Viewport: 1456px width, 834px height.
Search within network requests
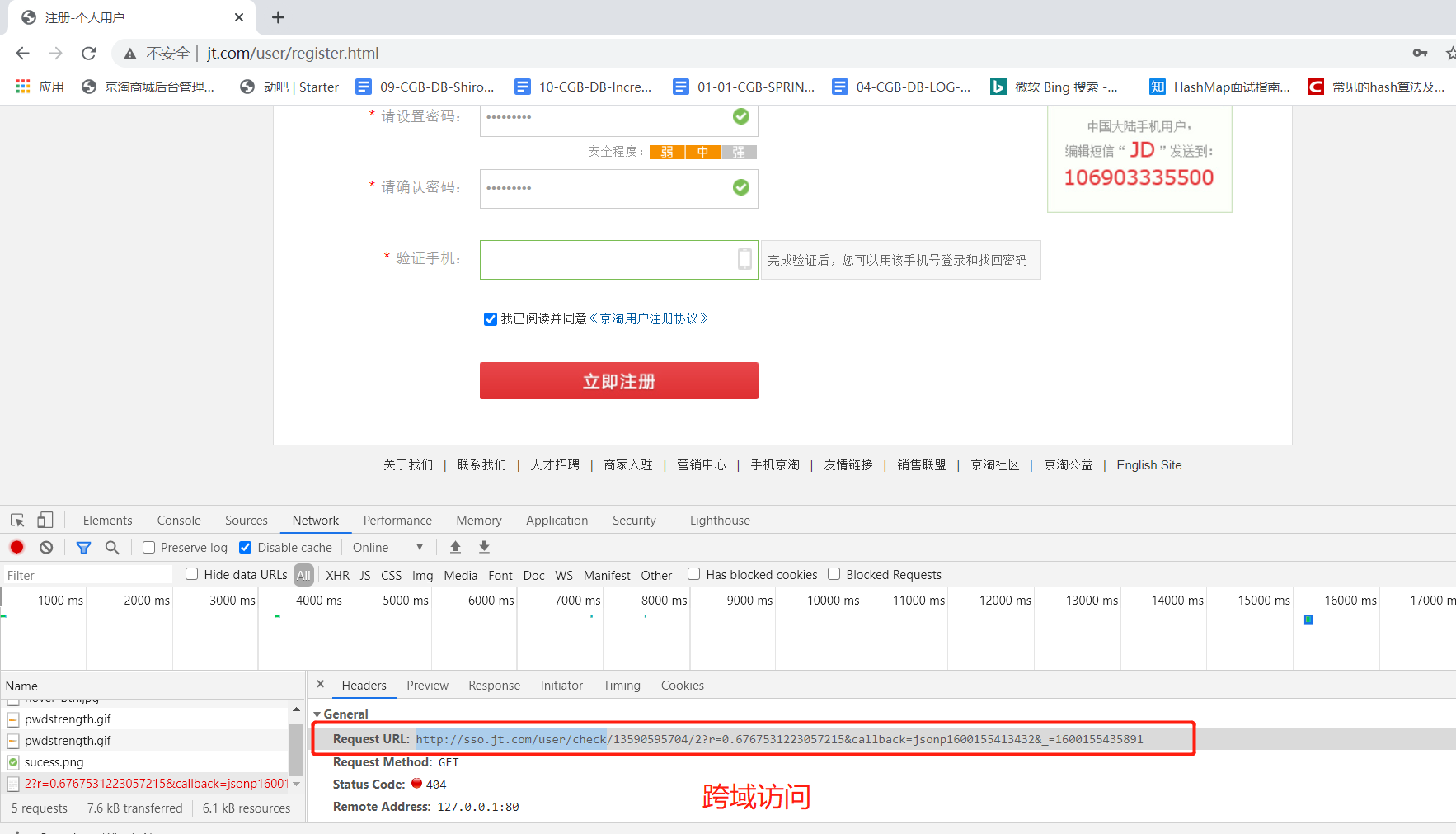point(112,547)
